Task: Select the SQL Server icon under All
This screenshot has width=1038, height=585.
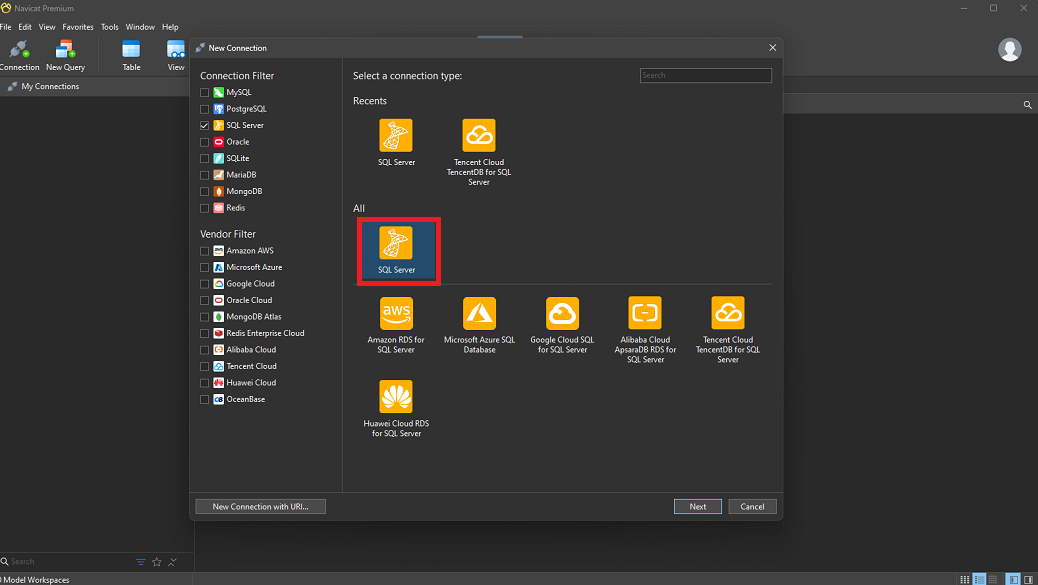Action: pos(397,248)
